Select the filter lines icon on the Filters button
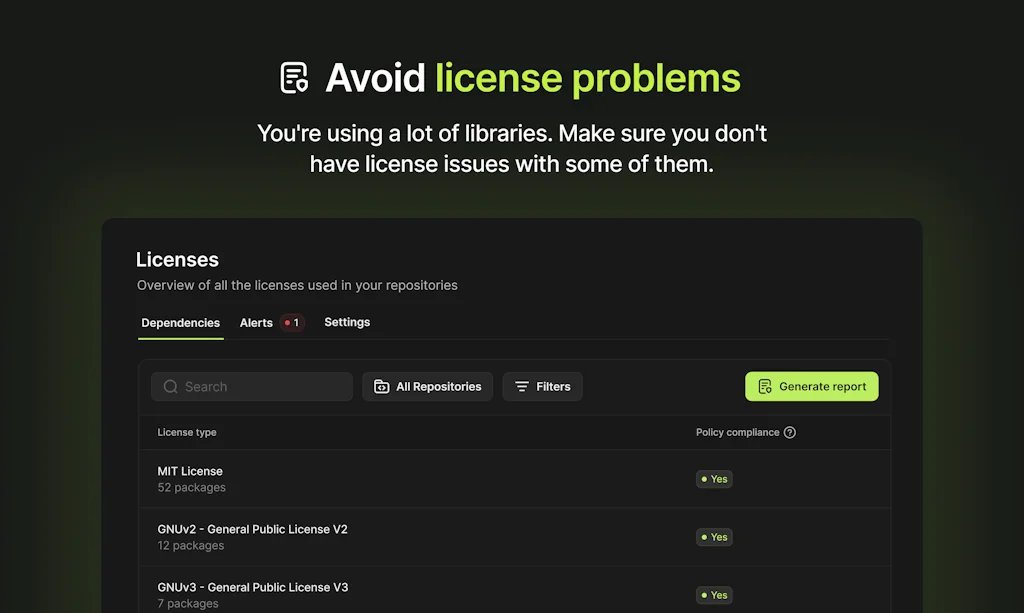The width and height of the screenshot is (1024, 613). click(520, 386)
